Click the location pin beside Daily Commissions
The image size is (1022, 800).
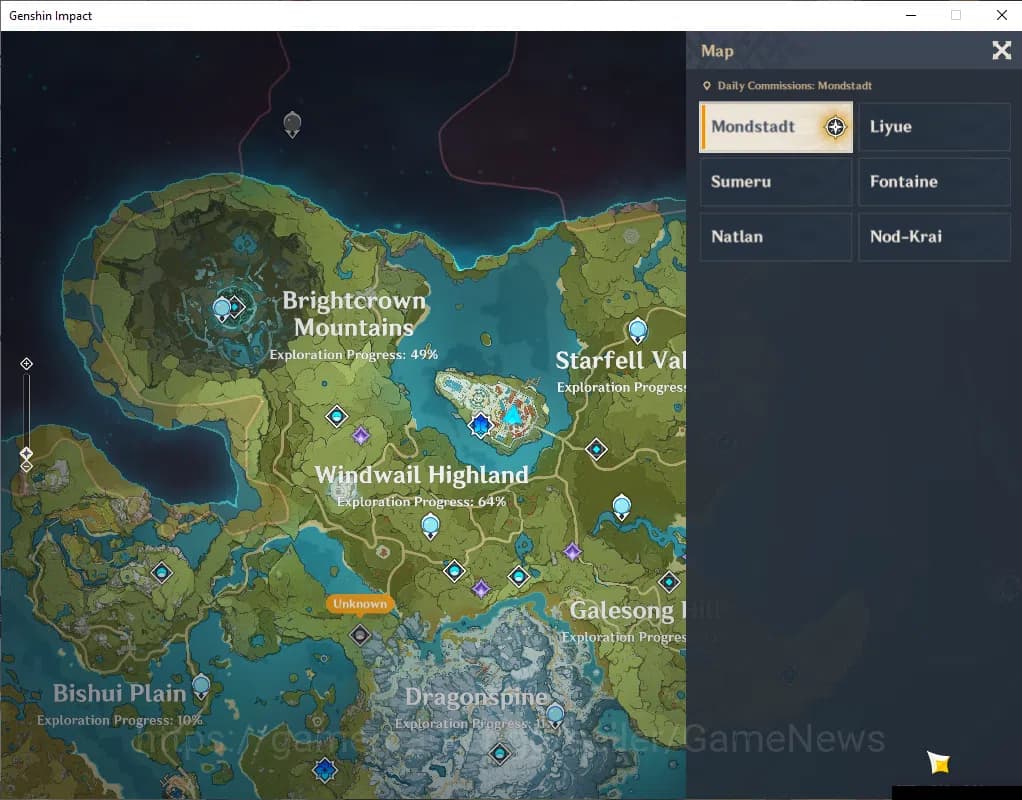pos(707,85)
